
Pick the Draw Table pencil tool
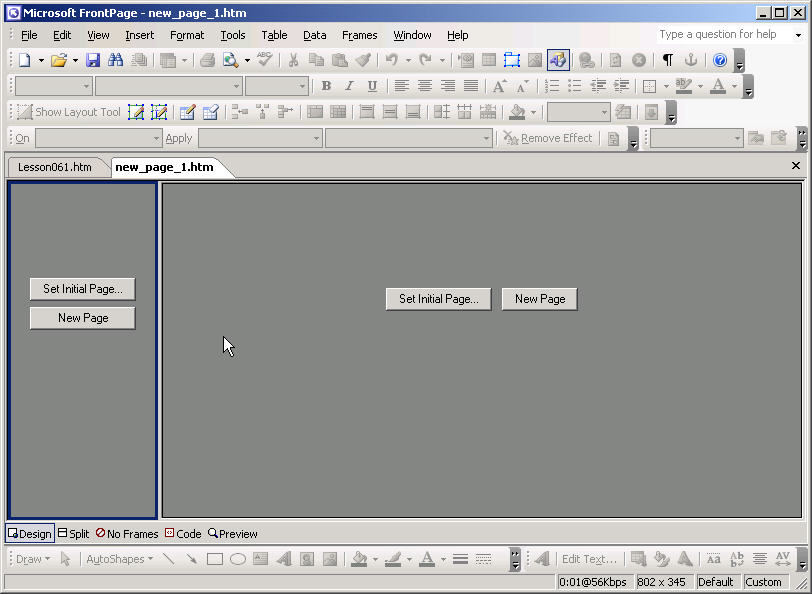pos(187,112)
